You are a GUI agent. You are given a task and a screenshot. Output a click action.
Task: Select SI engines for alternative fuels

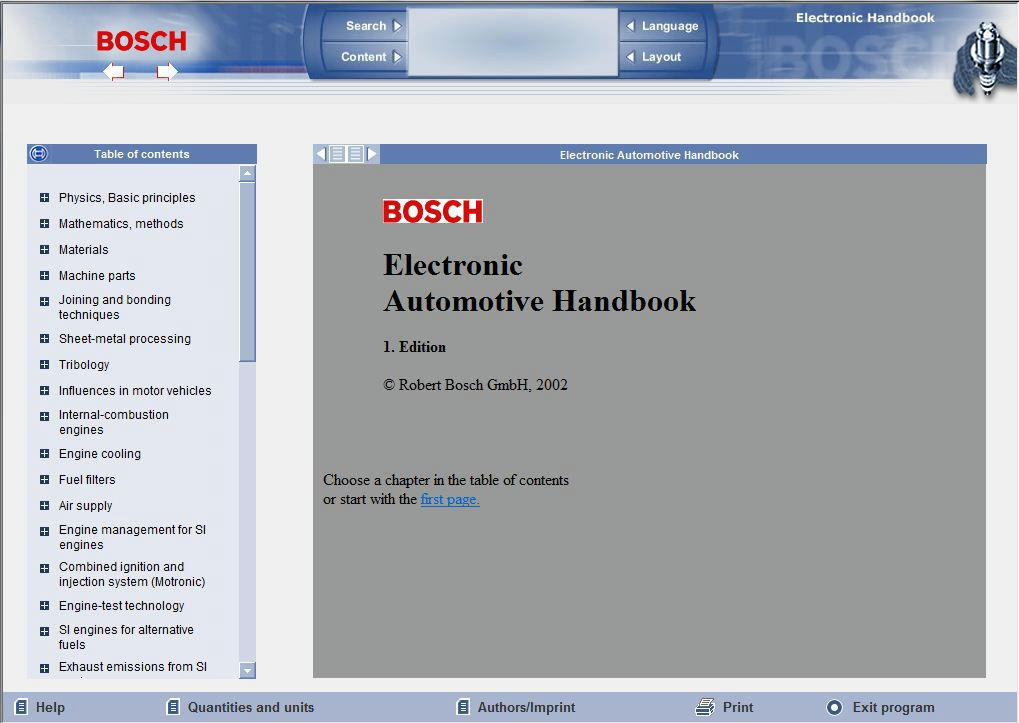tap(126, 637)
